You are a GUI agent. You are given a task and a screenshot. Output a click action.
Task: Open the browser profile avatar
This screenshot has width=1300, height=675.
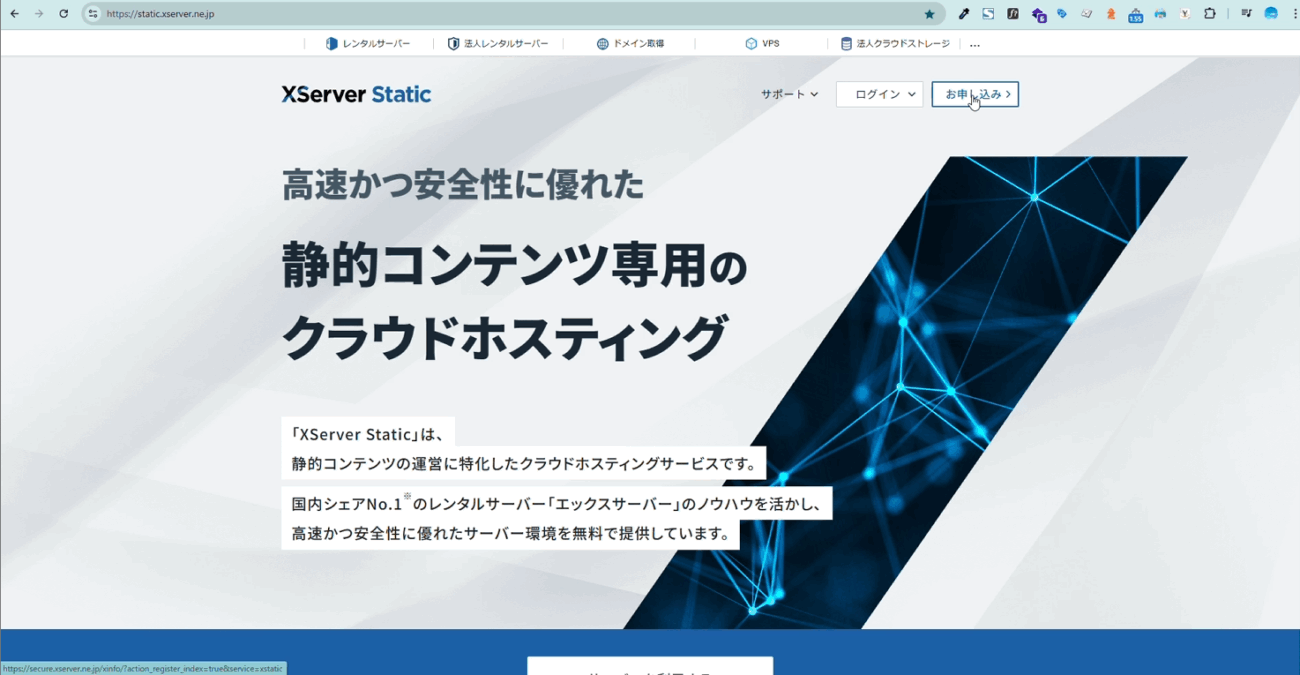(1272, 14)
